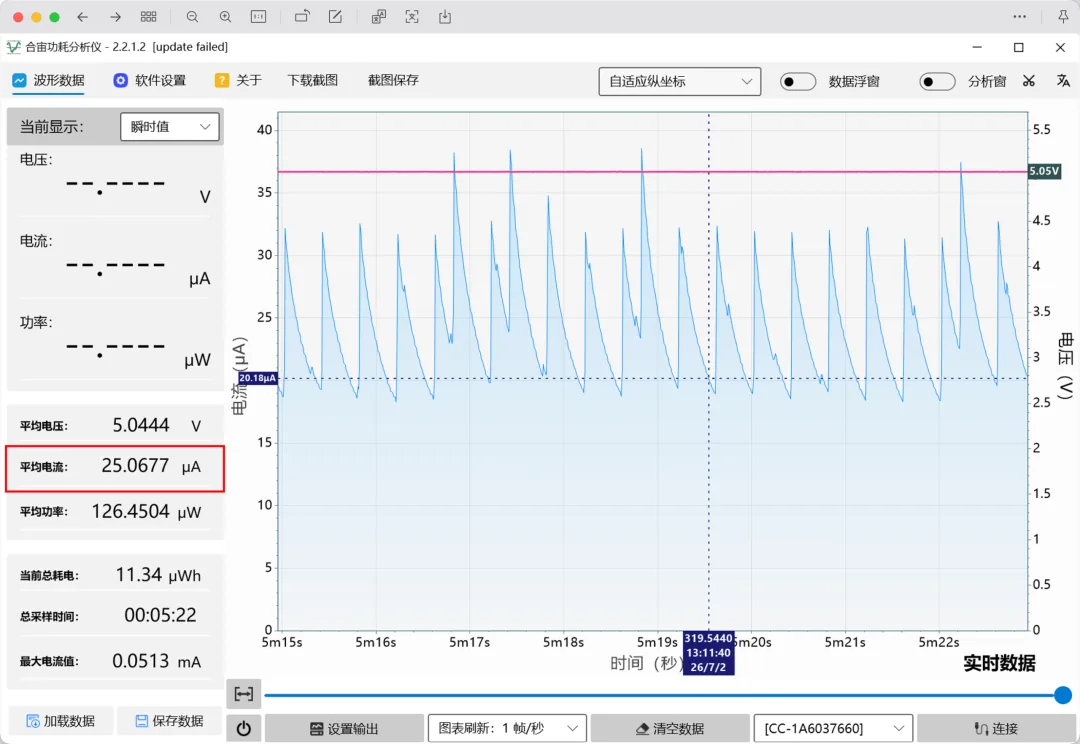The height and width of the screenshot is (744, 1080).
Task: Click the 最大电流值 value 0.0513 mA
Action: [x=156, y=661]
